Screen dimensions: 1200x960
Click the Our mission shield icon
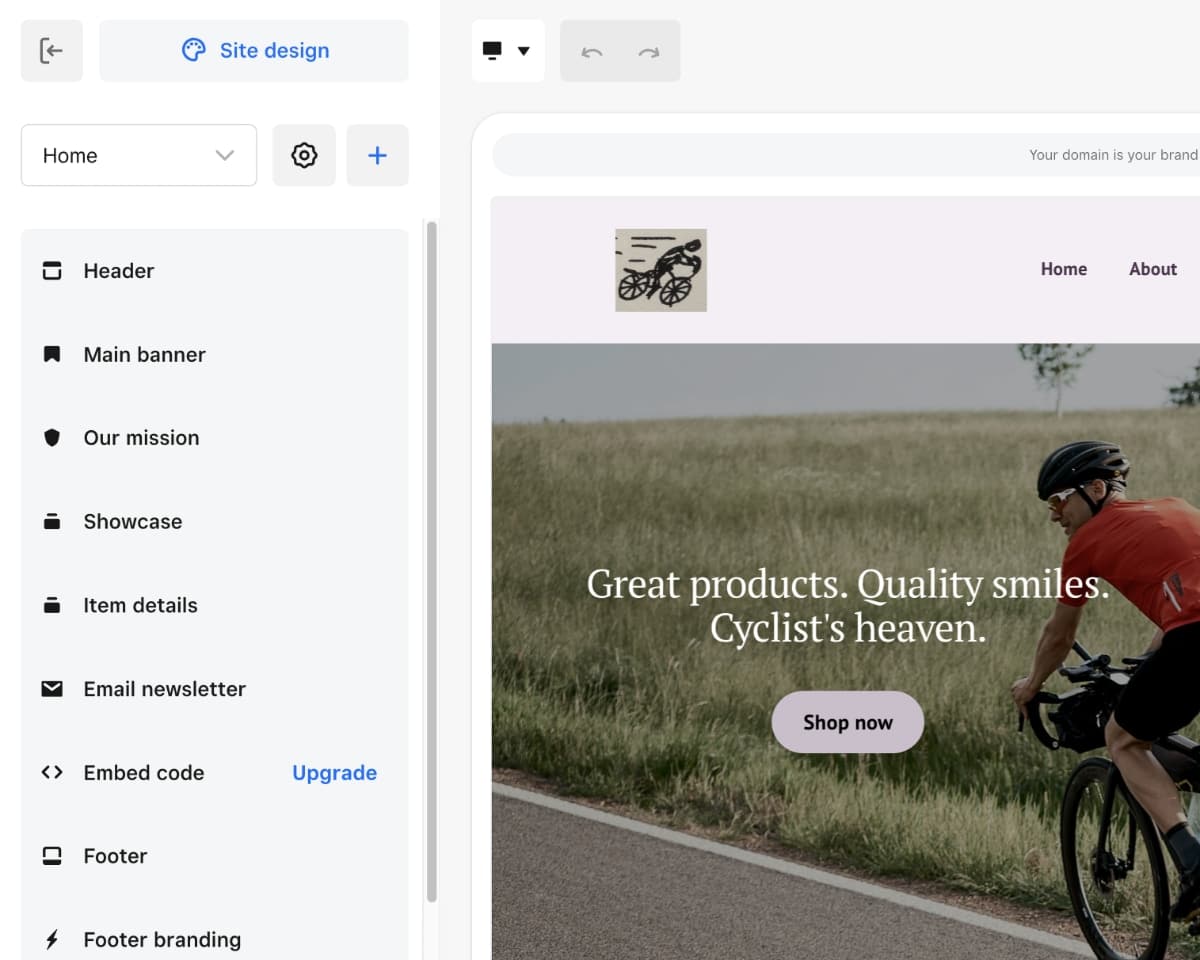pos(52,438)
